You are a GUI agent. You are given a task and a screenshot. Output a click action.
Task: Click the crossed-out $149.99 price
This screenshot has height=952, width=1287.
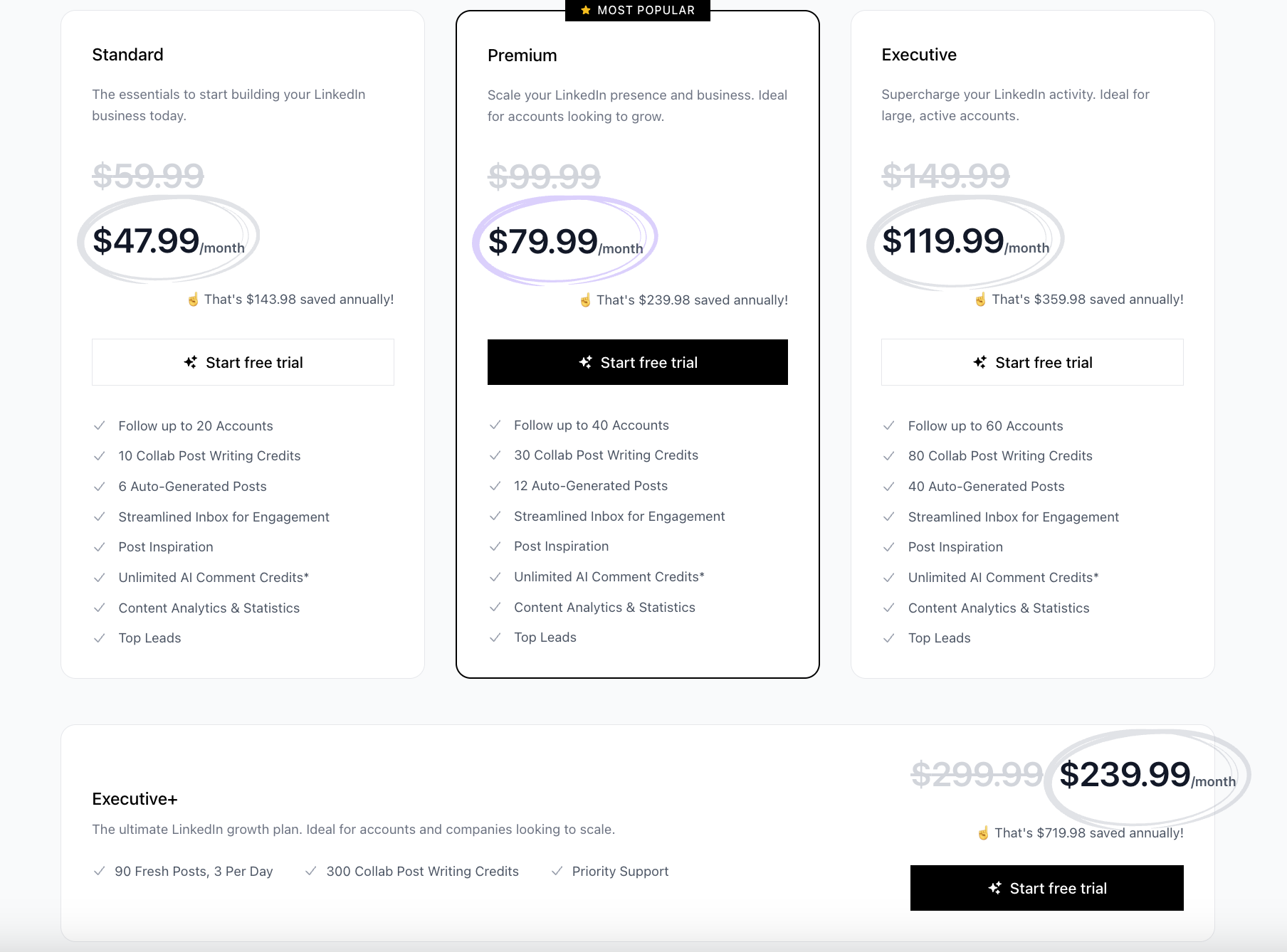pyautogui.click(x=945, y=176)
